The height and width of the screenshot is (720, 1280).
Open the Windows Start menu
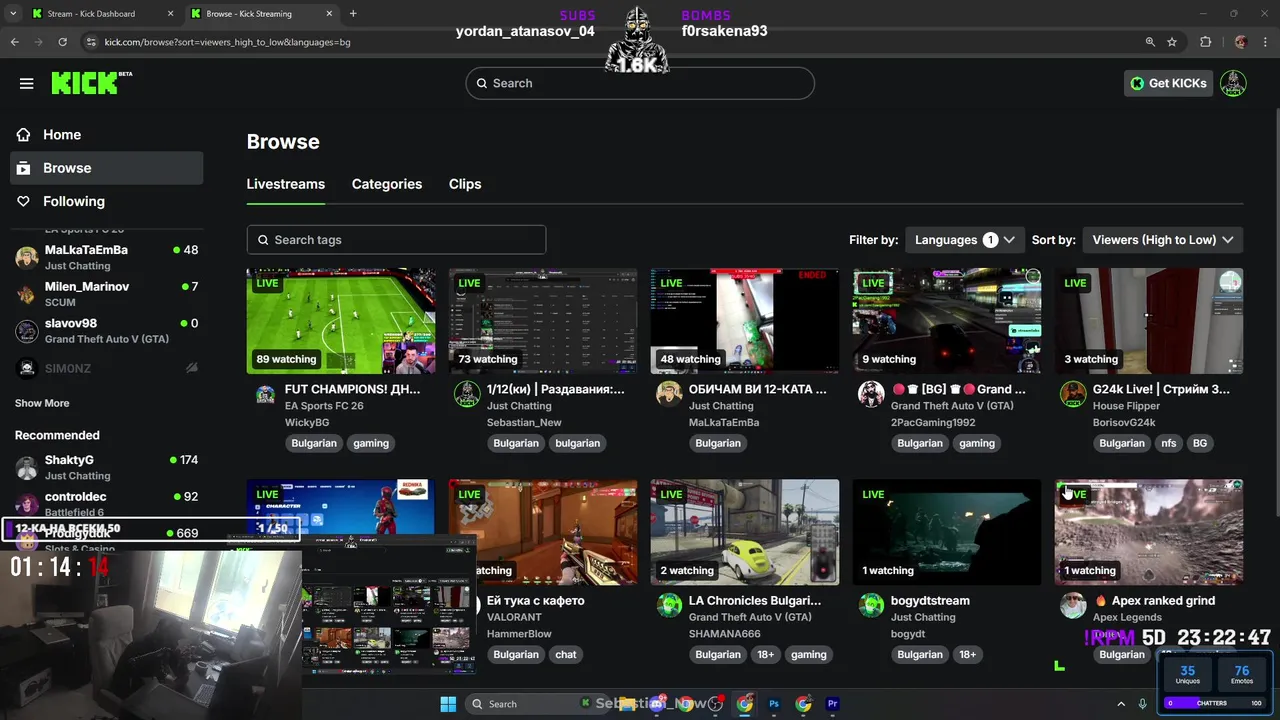click(448, 704)
